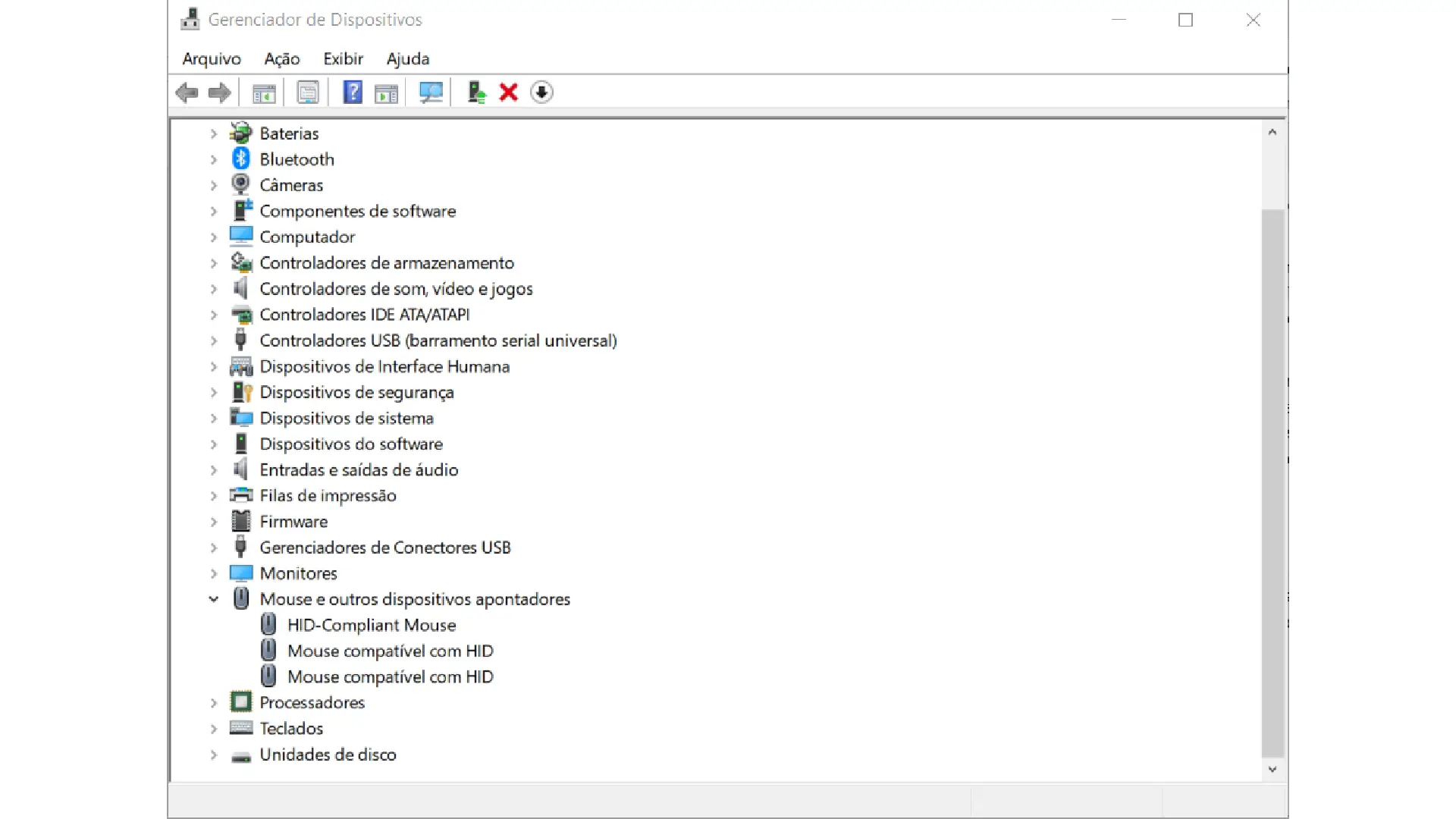Expand Gerenciadores de Conectores USB

pyautogui.click(x=213, y=548)
